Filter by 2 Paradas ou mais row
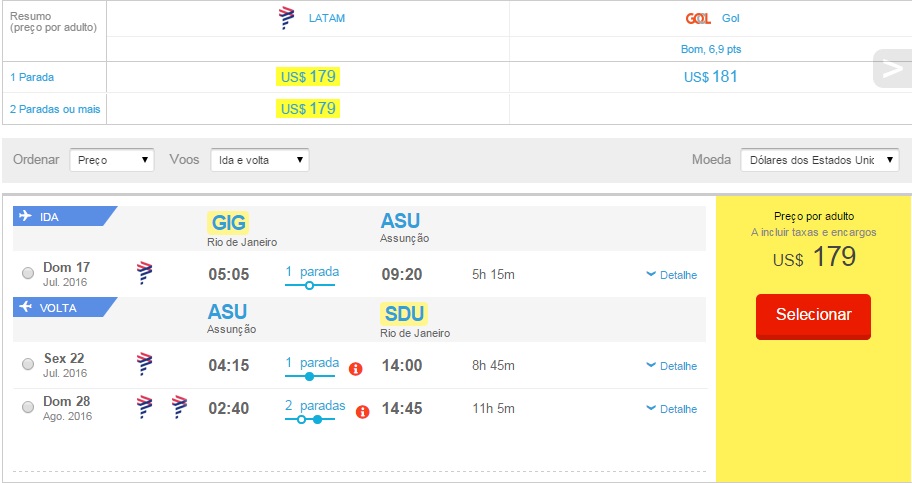 click(54, 108)
